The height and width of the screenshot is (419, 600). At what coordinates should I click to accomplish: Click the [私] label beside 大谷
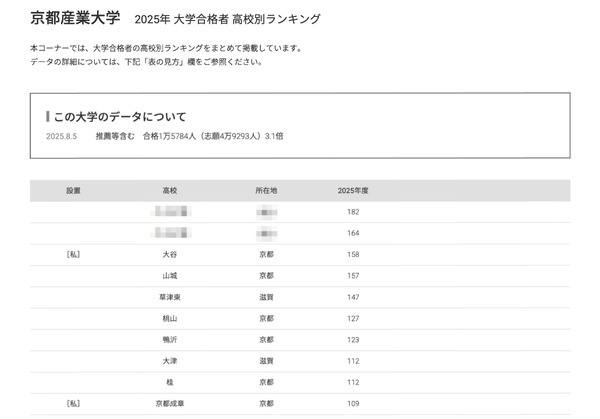(73, 254)
